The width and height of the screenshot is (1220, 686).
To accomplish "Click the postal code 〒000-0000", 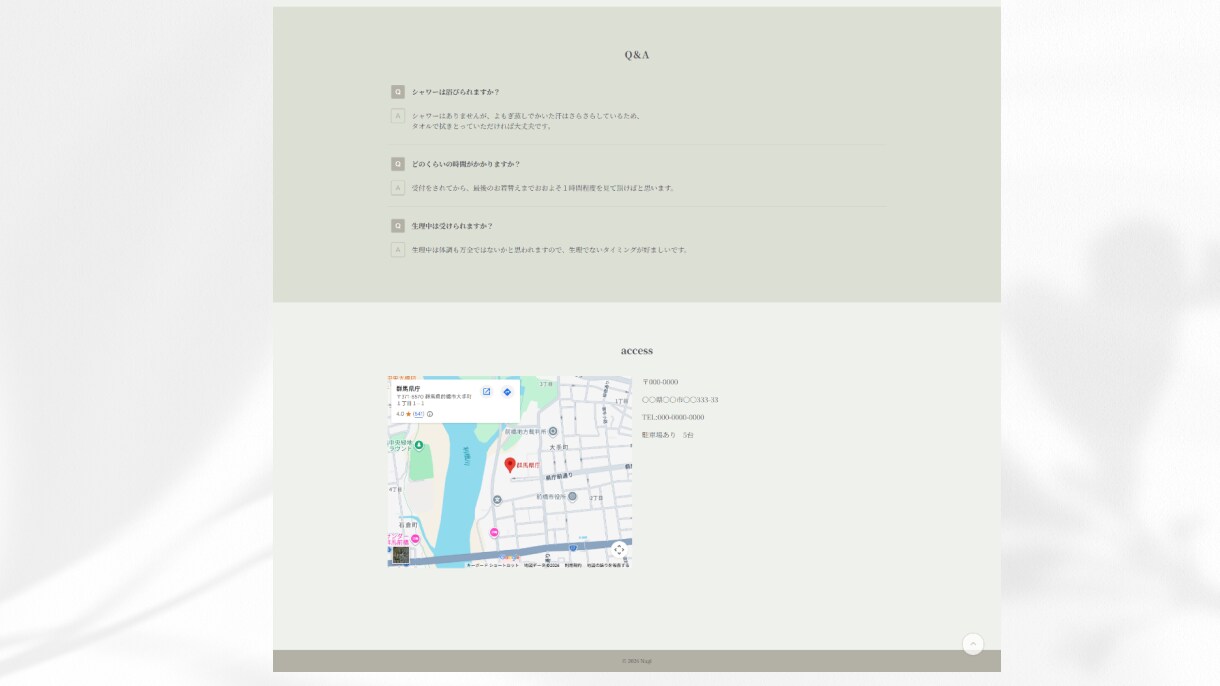I will (x=660, y=382).
